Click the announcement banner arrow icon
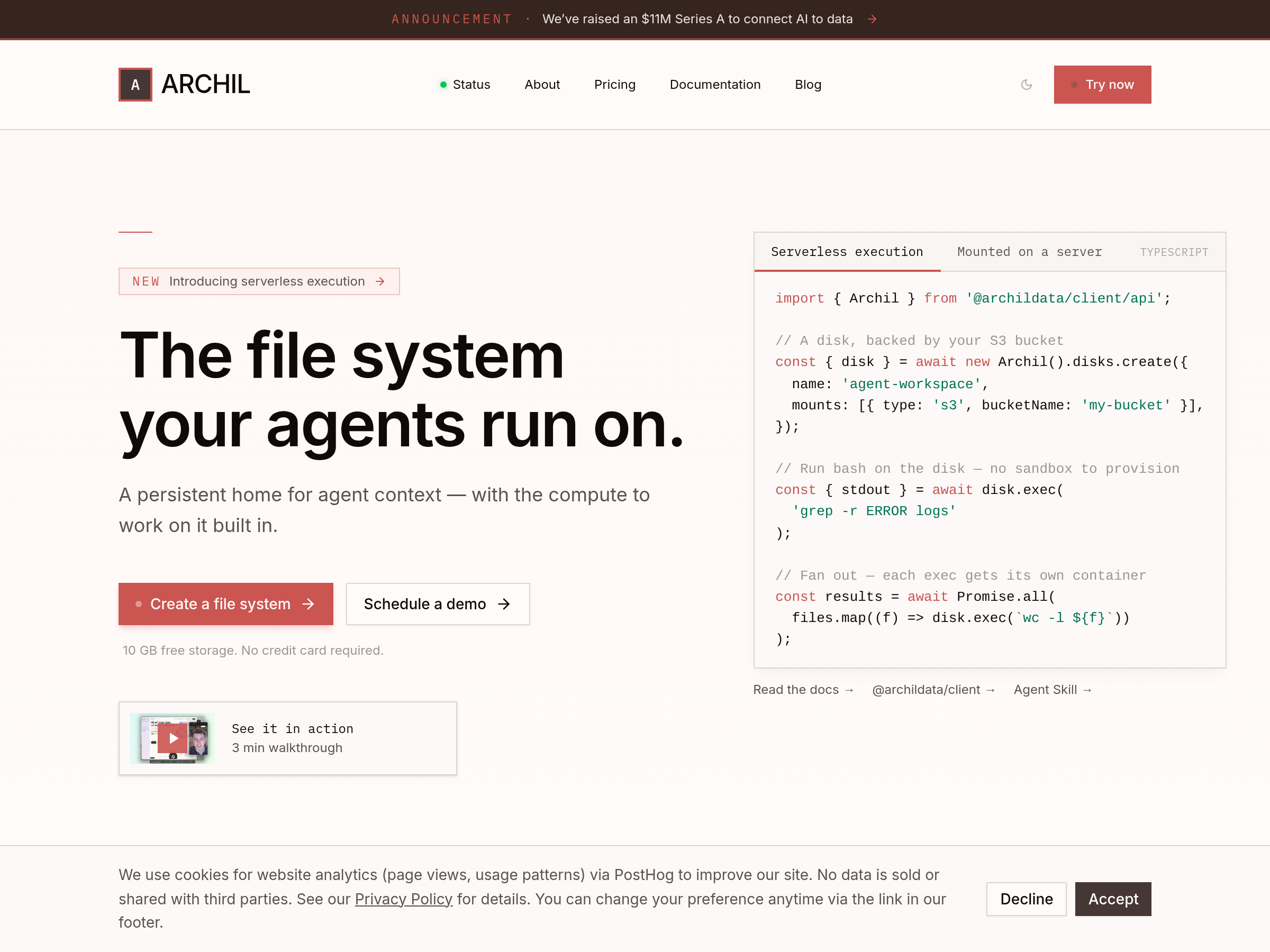The width and height of the screenshot is (1270, 952). click(872, 20)
